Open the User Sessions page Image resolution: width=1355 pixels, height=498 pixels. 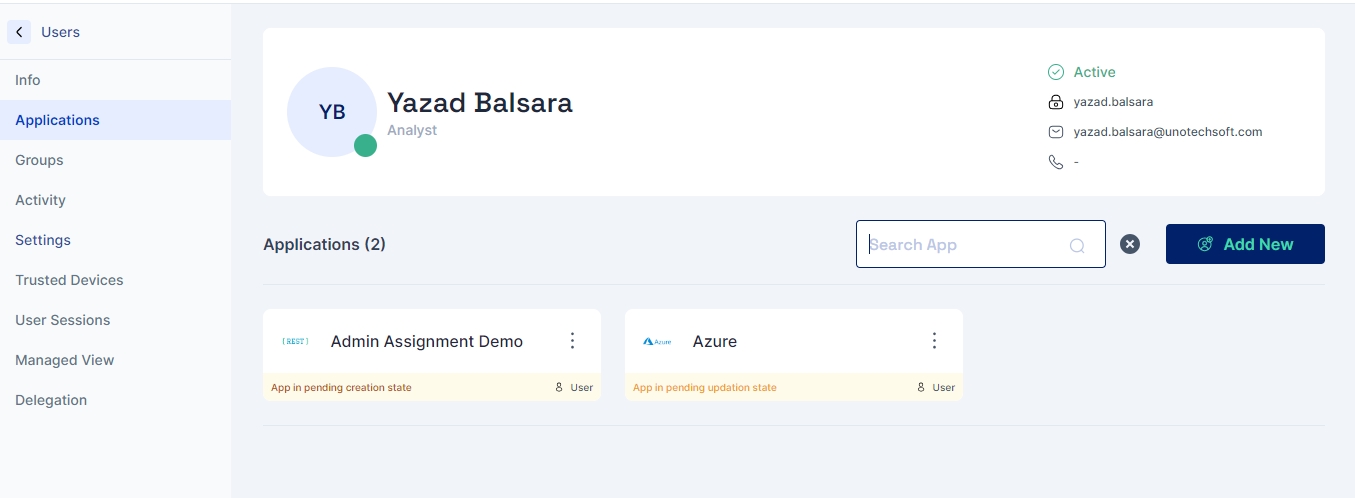(x=63, y=320)
